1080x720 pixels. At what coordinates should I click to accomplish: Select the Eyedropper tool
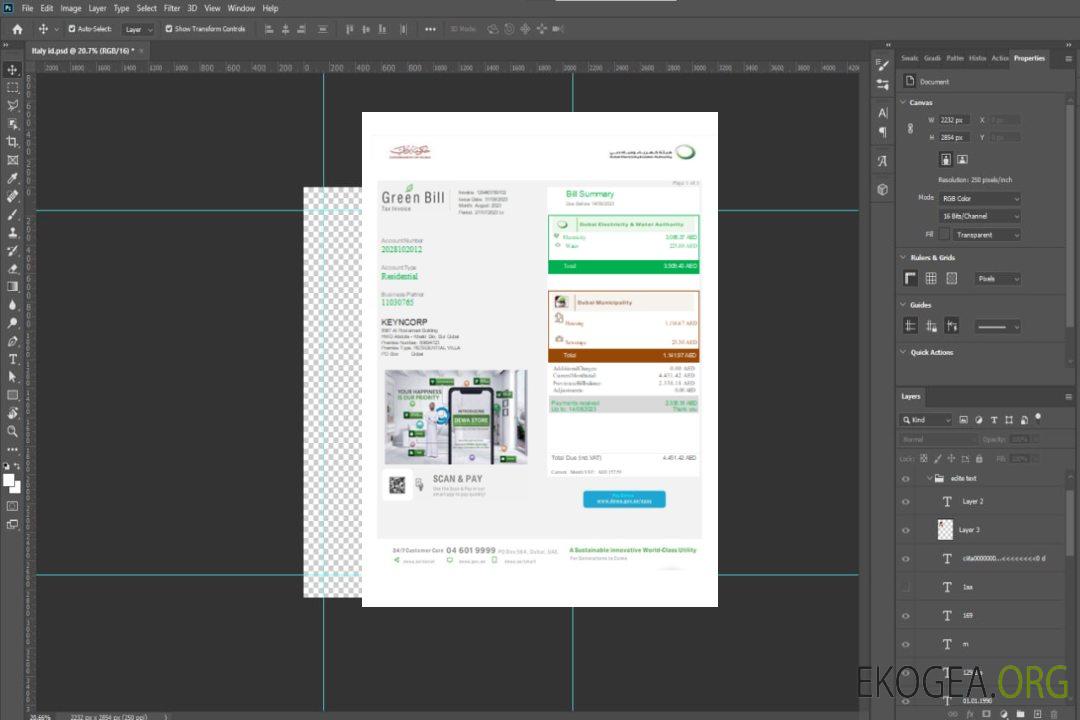tap(13, 178)
